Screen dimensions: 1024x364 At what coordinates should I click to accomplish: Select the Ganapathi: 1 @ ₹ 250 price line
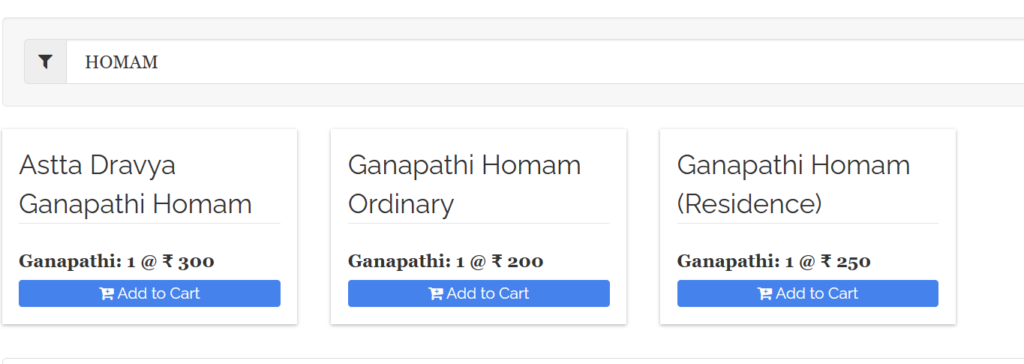775,262
